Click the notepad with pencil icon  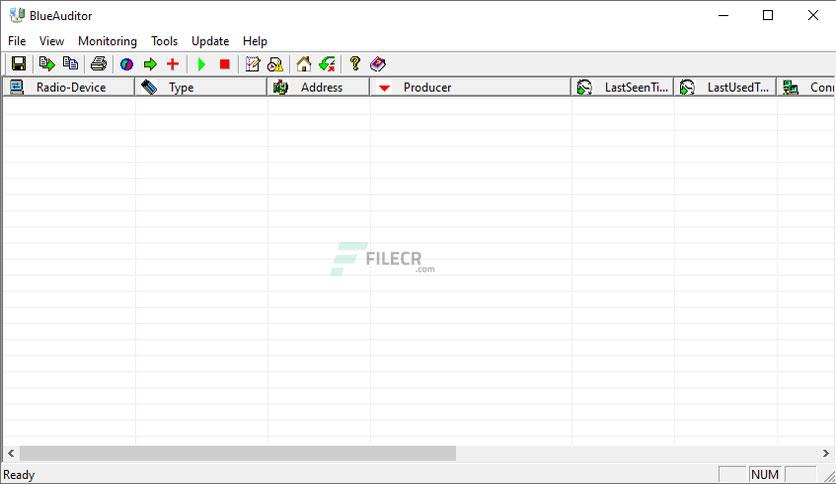(252, 64)
